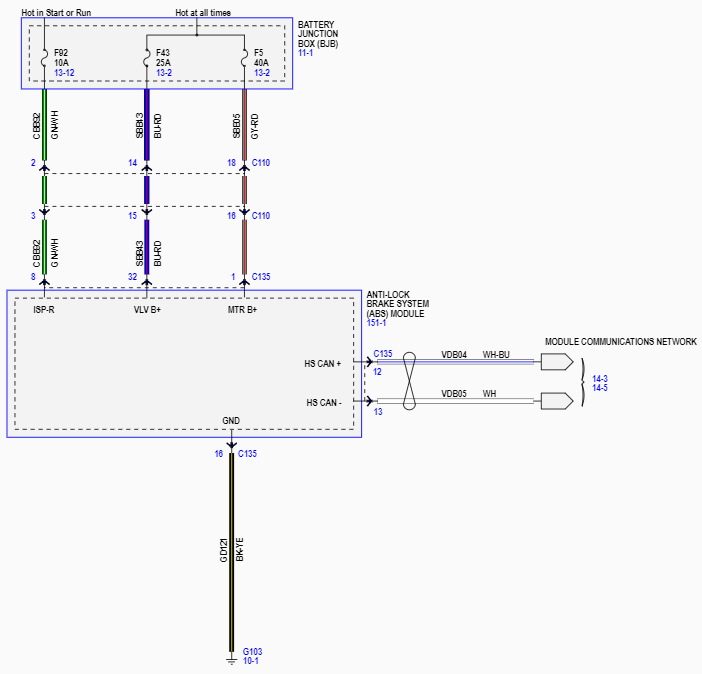Click the HS CAN - network arrow connector
702x674 pixels.
[556, 401]
